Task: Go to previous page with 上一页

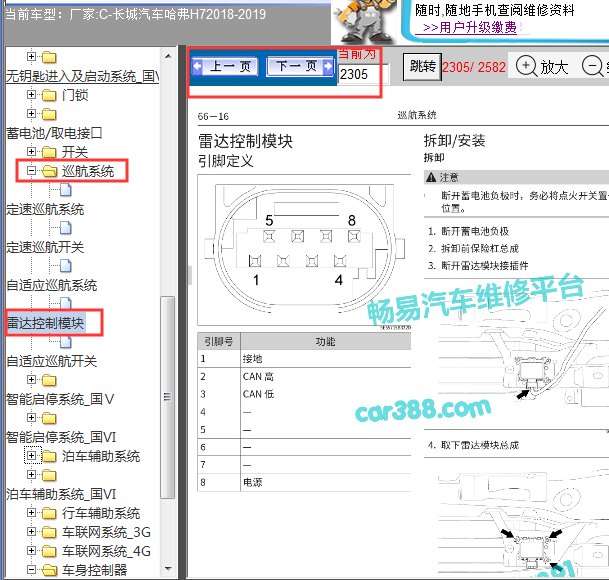Action: (225, 66)
